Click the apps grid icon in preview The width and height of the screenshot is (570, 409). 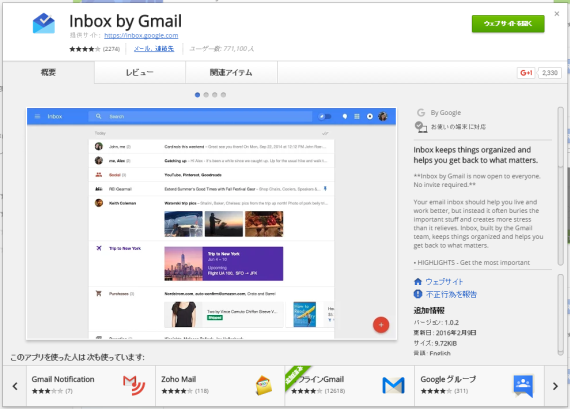(357, 116)
